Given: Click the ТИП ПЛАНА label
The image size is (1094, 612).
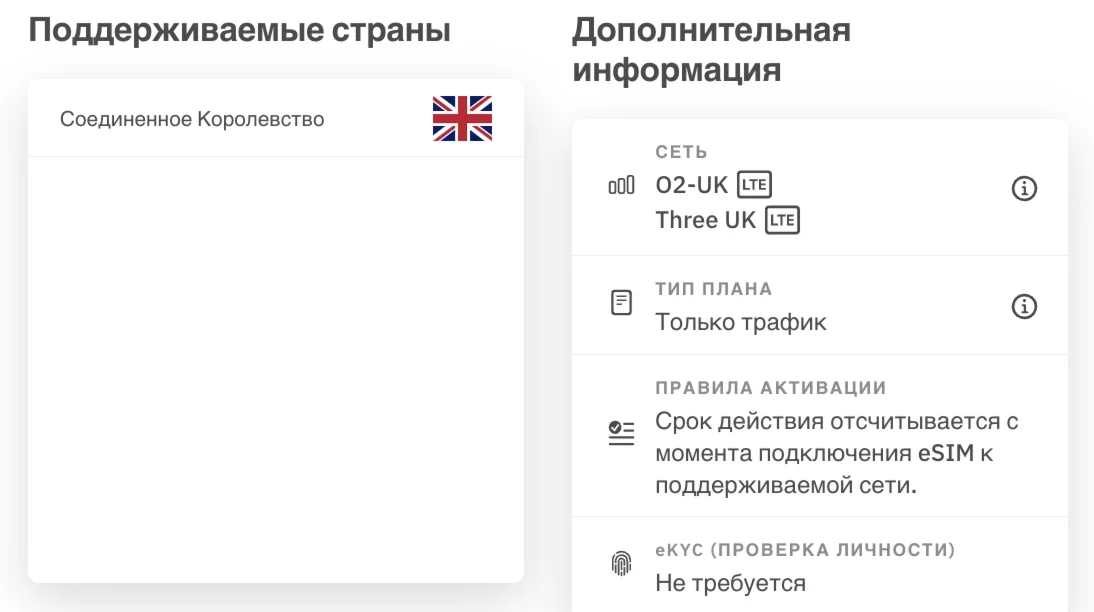Looking at the screenshot, I should (x=714, y=289).
